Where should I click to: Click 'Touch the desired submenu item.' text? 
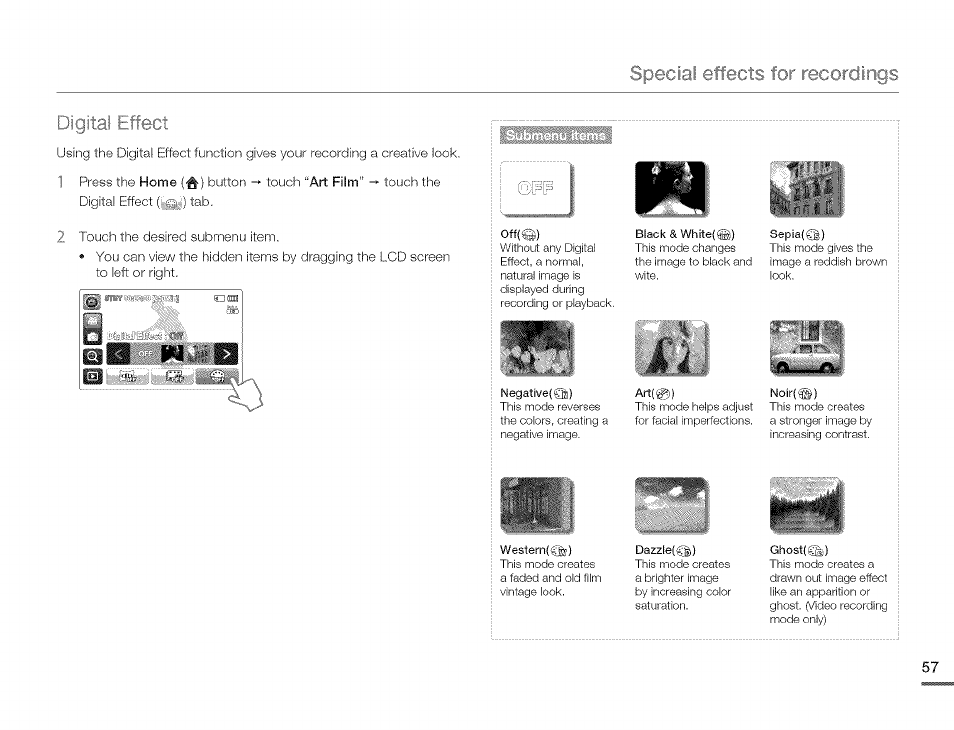click(179, 237)
